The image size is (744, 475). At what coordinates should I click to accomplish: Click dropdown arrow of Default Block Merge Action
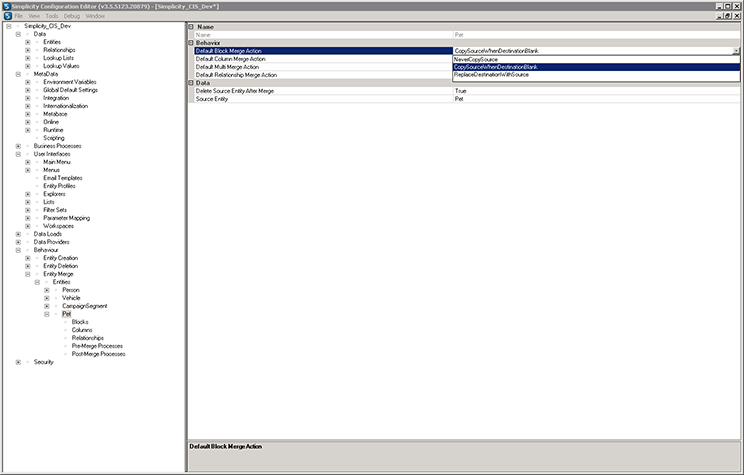(736, 51)
